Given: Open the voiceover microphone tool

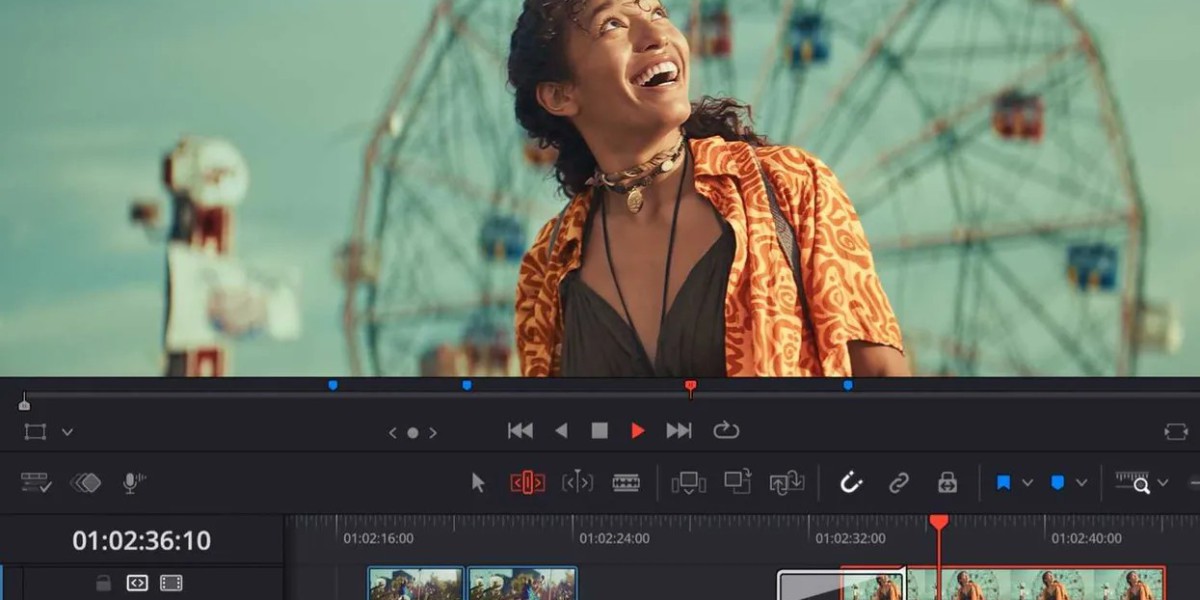Looking at the screenshot, I should click(x=131, y=483).
